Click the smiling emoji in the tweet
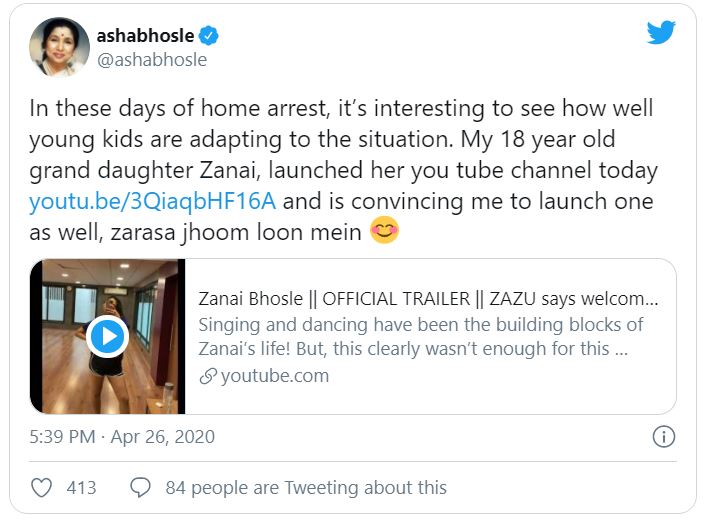The image size is (713, 522). pos(383,232)
